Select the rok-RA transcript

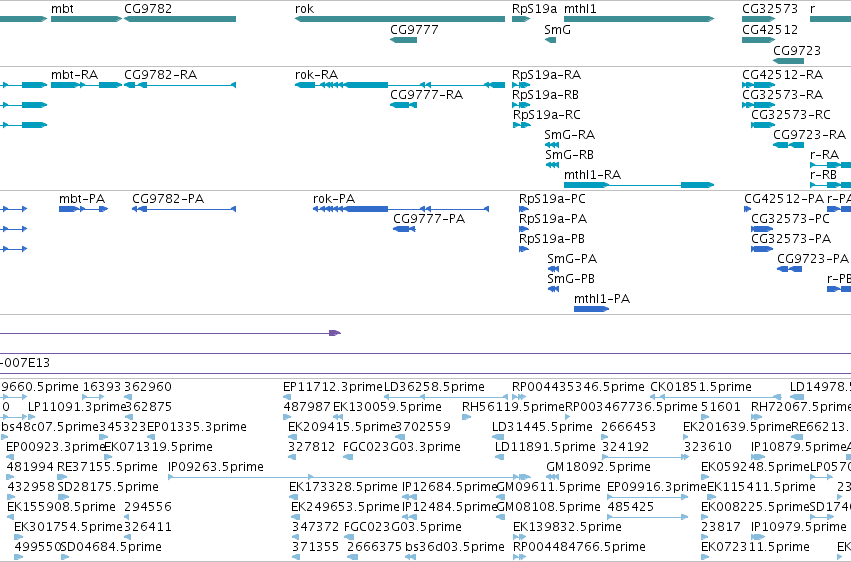click(400, 85)
